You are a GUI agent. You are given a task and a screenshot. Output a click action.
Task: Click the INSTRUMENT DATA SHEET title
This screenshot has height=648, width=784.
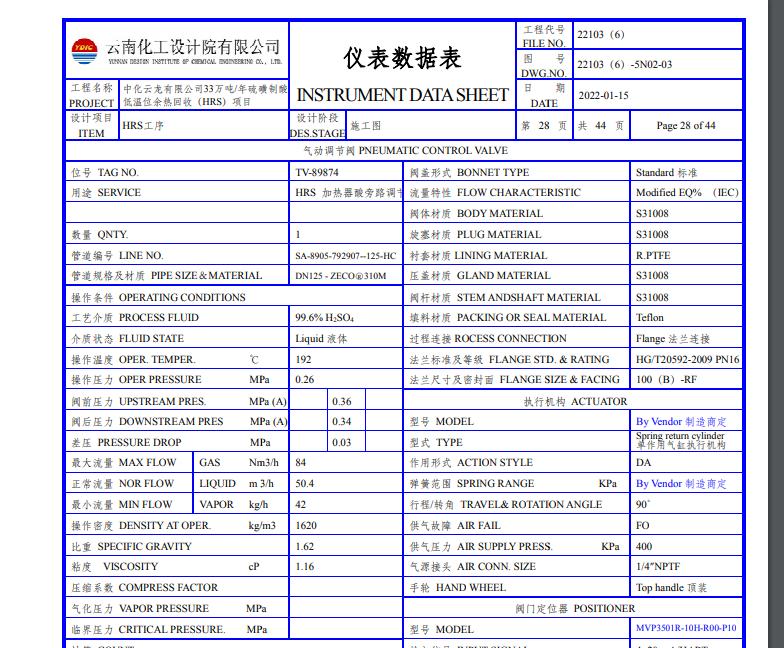tap(402, 95)
